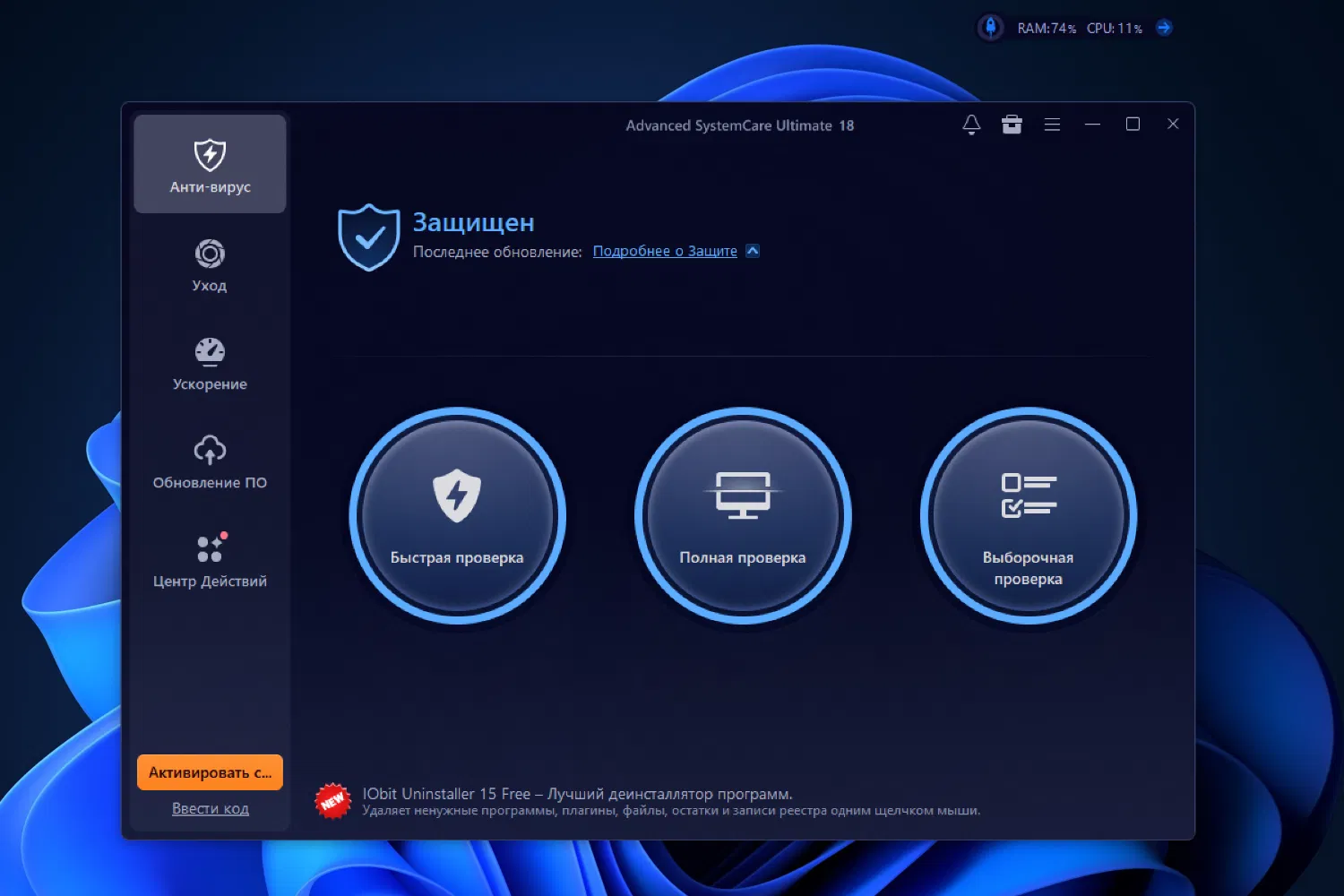This screenshot has width=1344, height=896.
Task: Minimize the Advanced SystemCare window
Action: click(x=1092, y=125)
